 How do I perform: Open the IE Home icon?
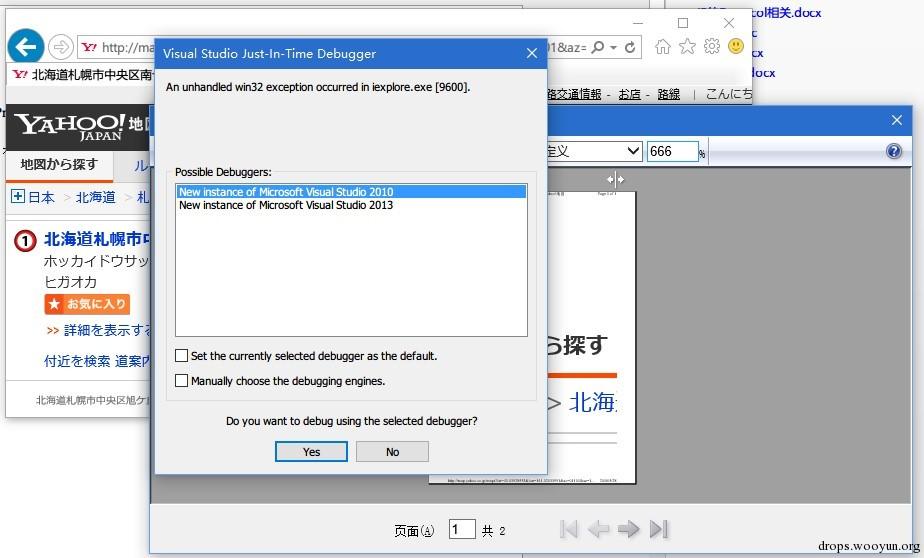[x=662, y=46]
